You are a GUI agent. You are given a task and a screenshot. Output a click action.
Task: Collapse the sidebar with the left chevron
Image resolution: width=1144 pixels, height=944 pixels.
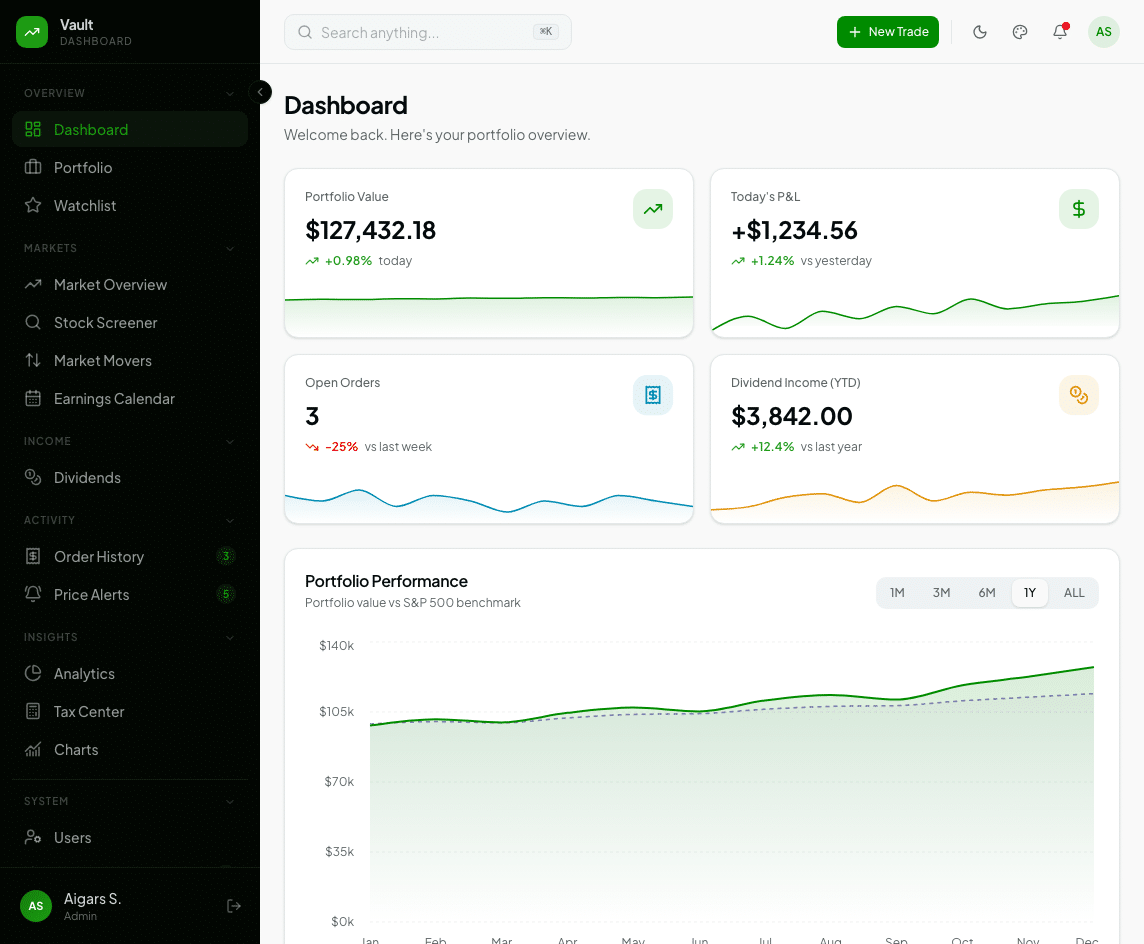pos(260,92)
